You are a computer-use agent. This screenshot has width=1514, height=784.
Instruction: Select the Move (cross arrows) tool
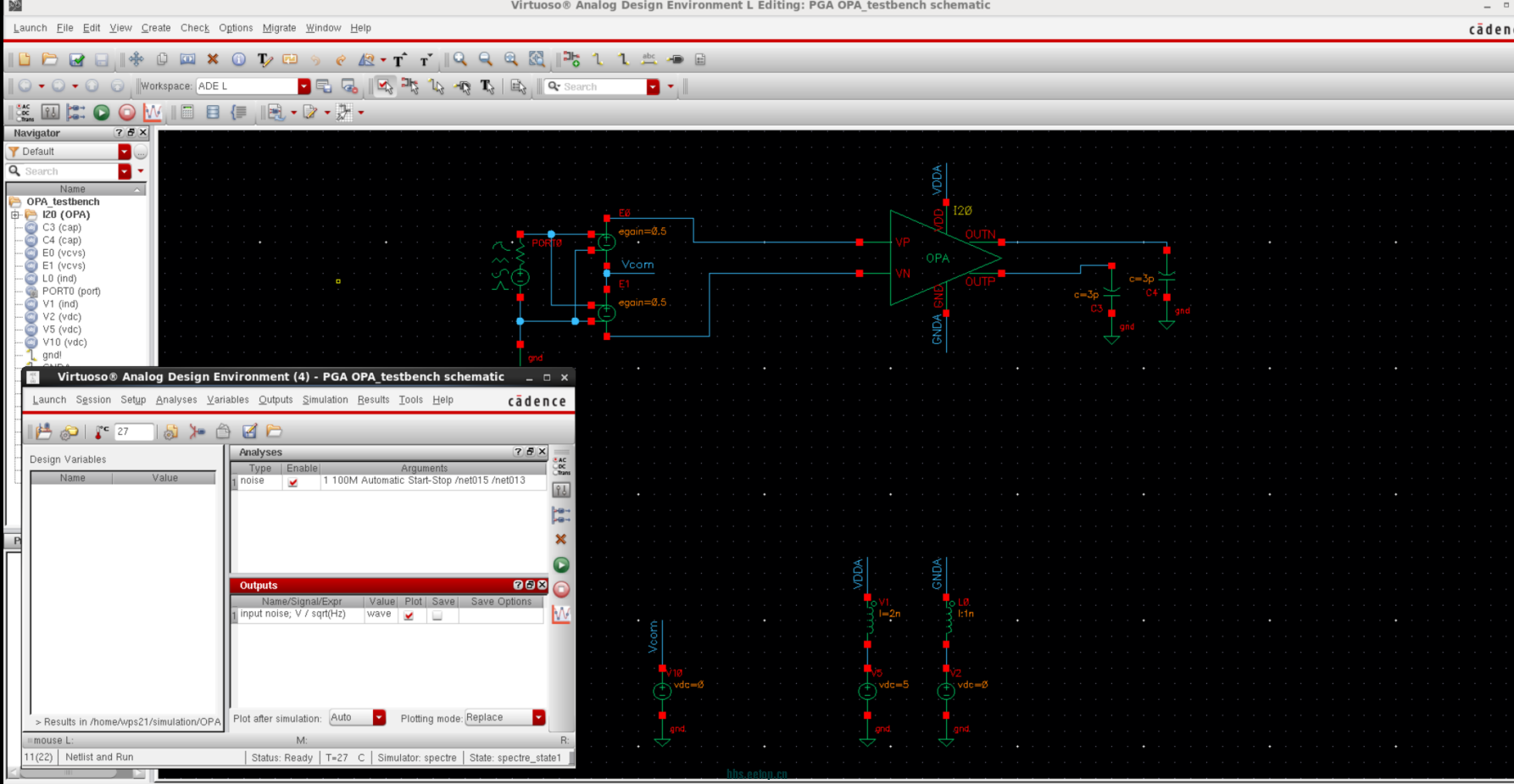pos(136,59)
